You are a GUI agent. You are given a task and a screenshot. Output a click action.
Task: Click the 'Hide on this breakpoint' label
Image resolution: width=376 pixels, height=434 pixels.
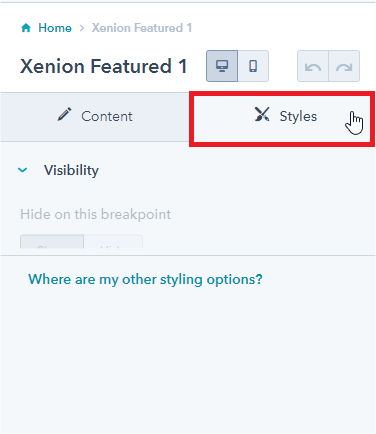coord(96,214)
